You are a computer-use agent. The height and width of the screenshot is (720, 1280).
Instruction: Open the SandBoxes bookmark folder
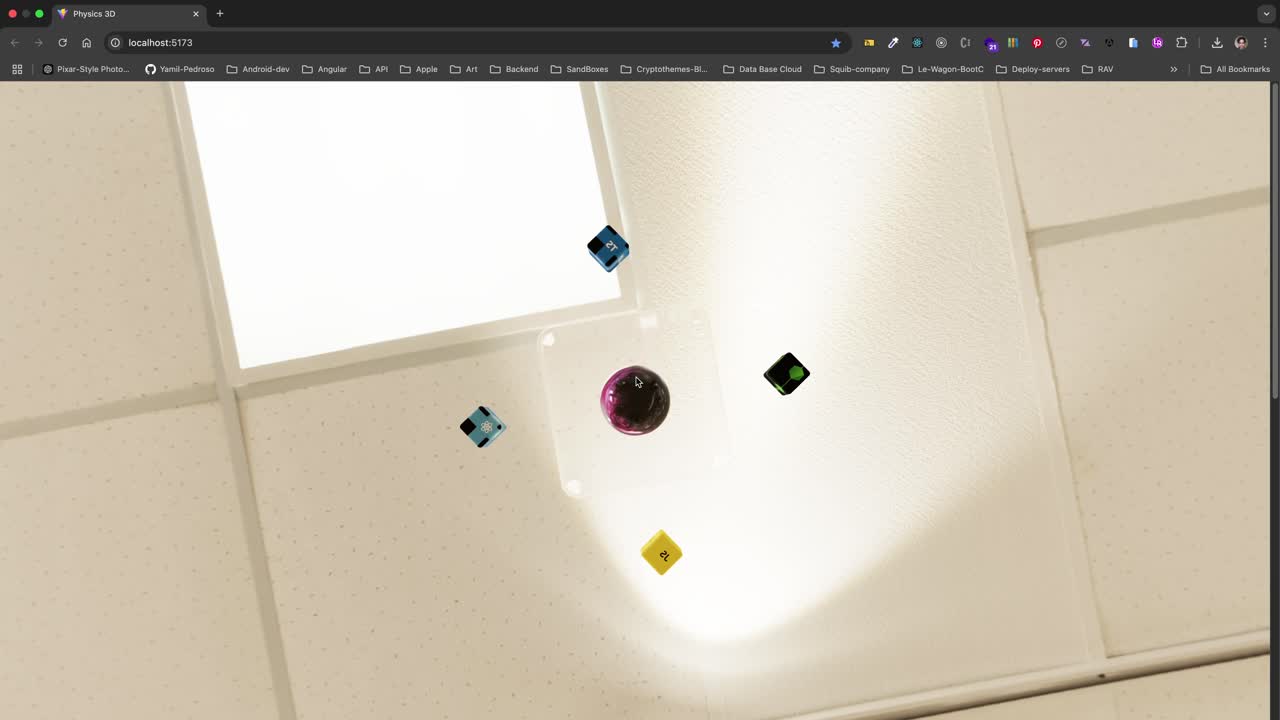click(x=579, y=69)
